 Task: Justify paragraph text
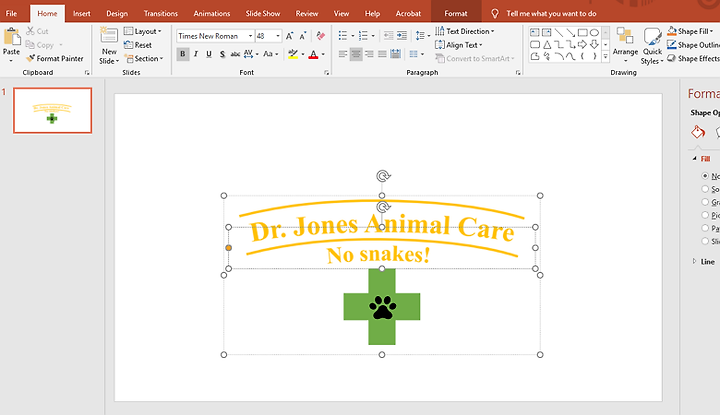tap(382, 54)
